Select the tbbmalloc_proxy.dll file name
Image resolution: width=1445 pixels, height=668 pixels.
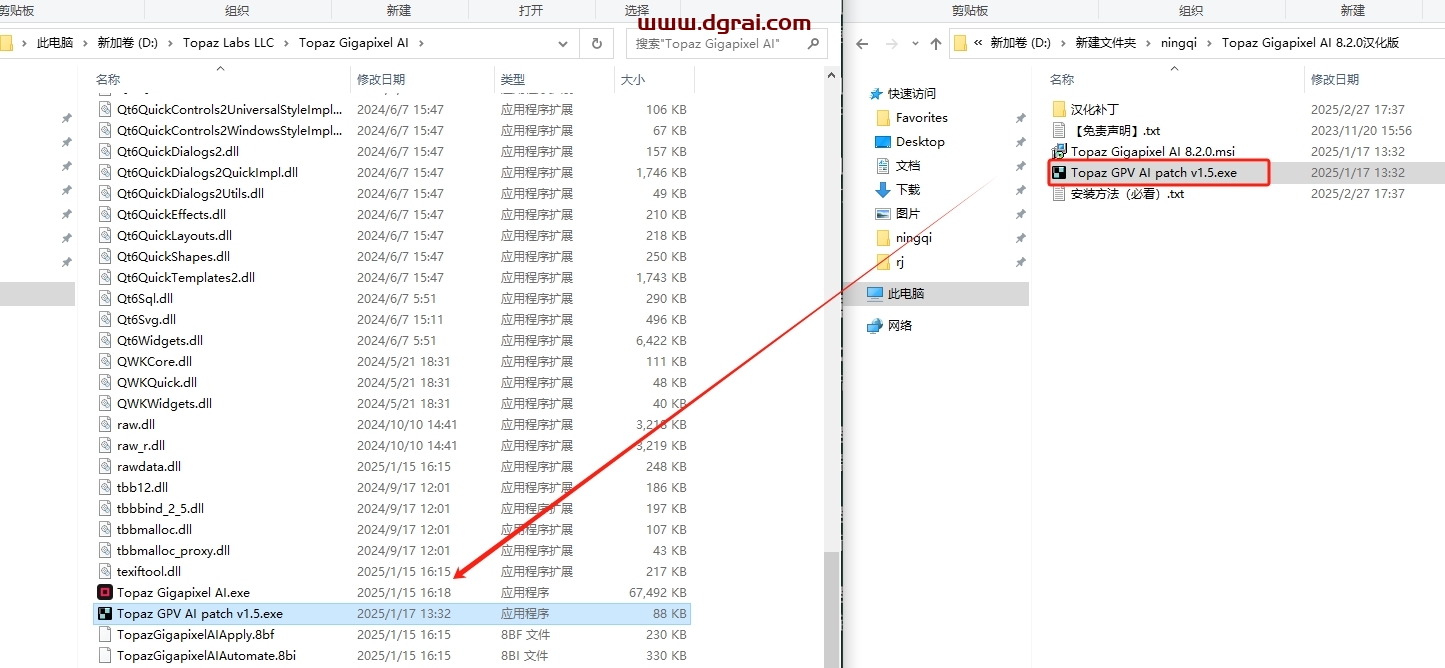pos(173,551)
